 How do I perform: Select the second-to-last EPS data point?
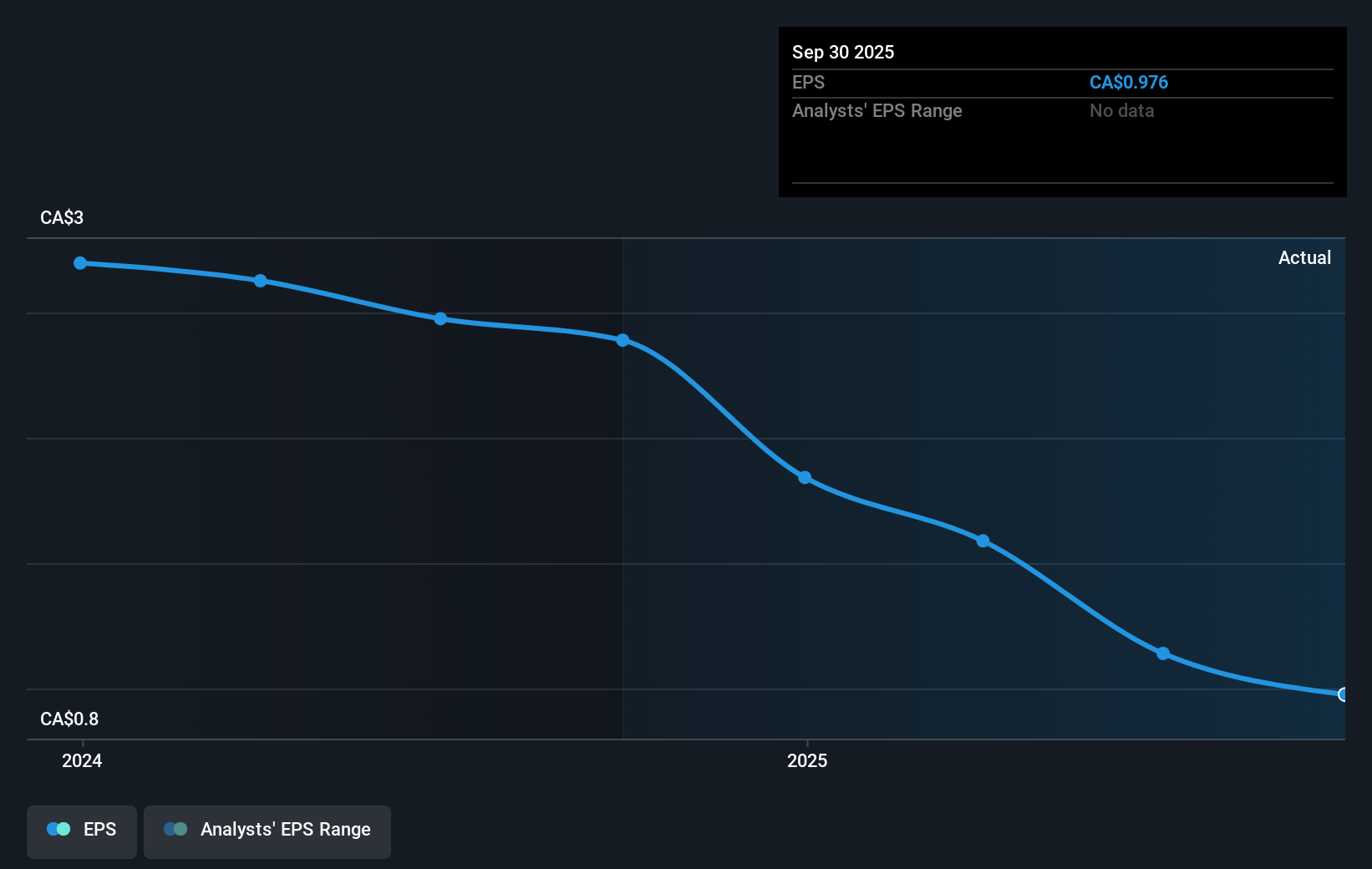[1163, 653]
